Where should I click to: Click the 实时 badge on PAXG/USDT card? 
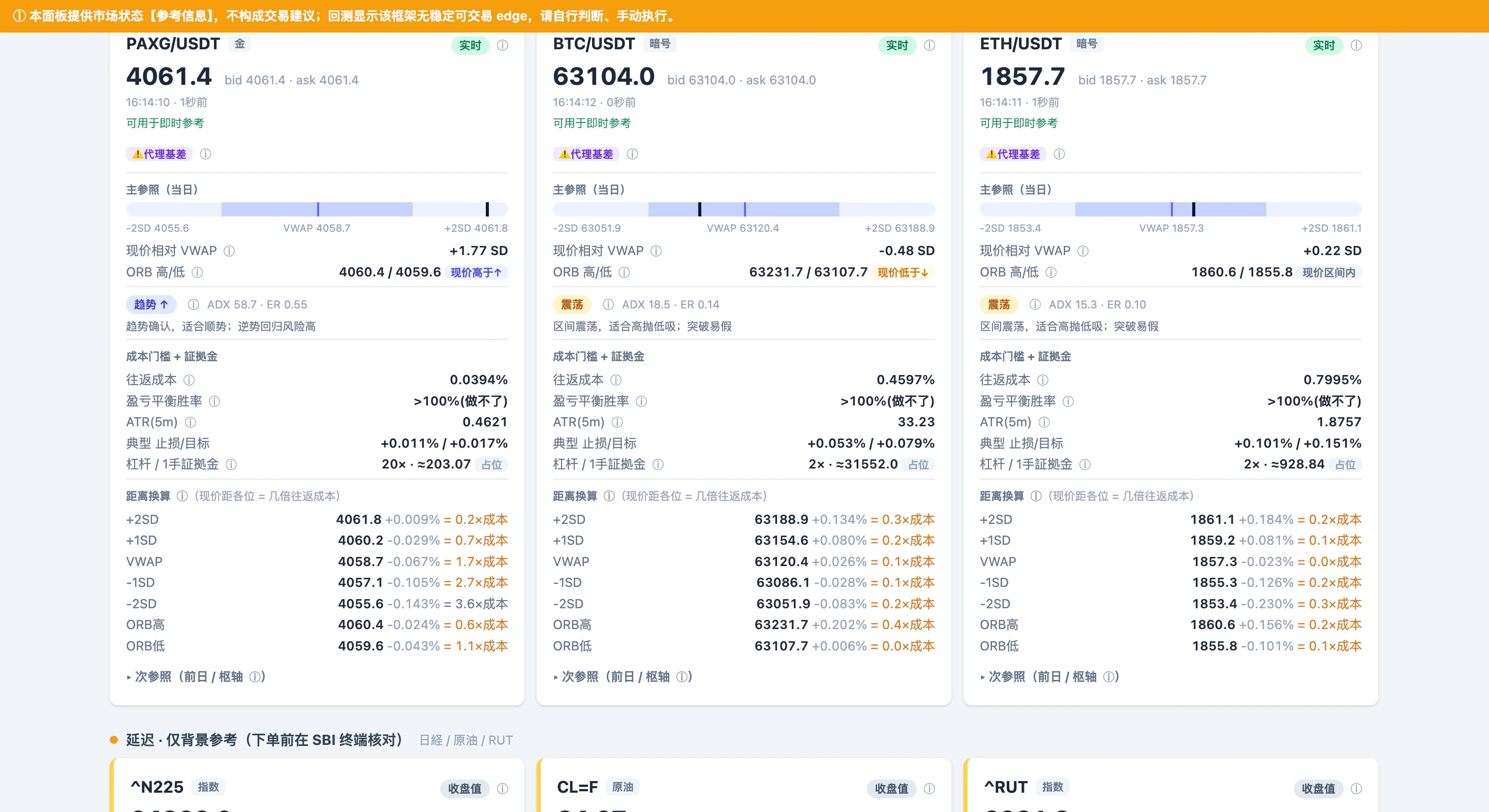point(470,45)
